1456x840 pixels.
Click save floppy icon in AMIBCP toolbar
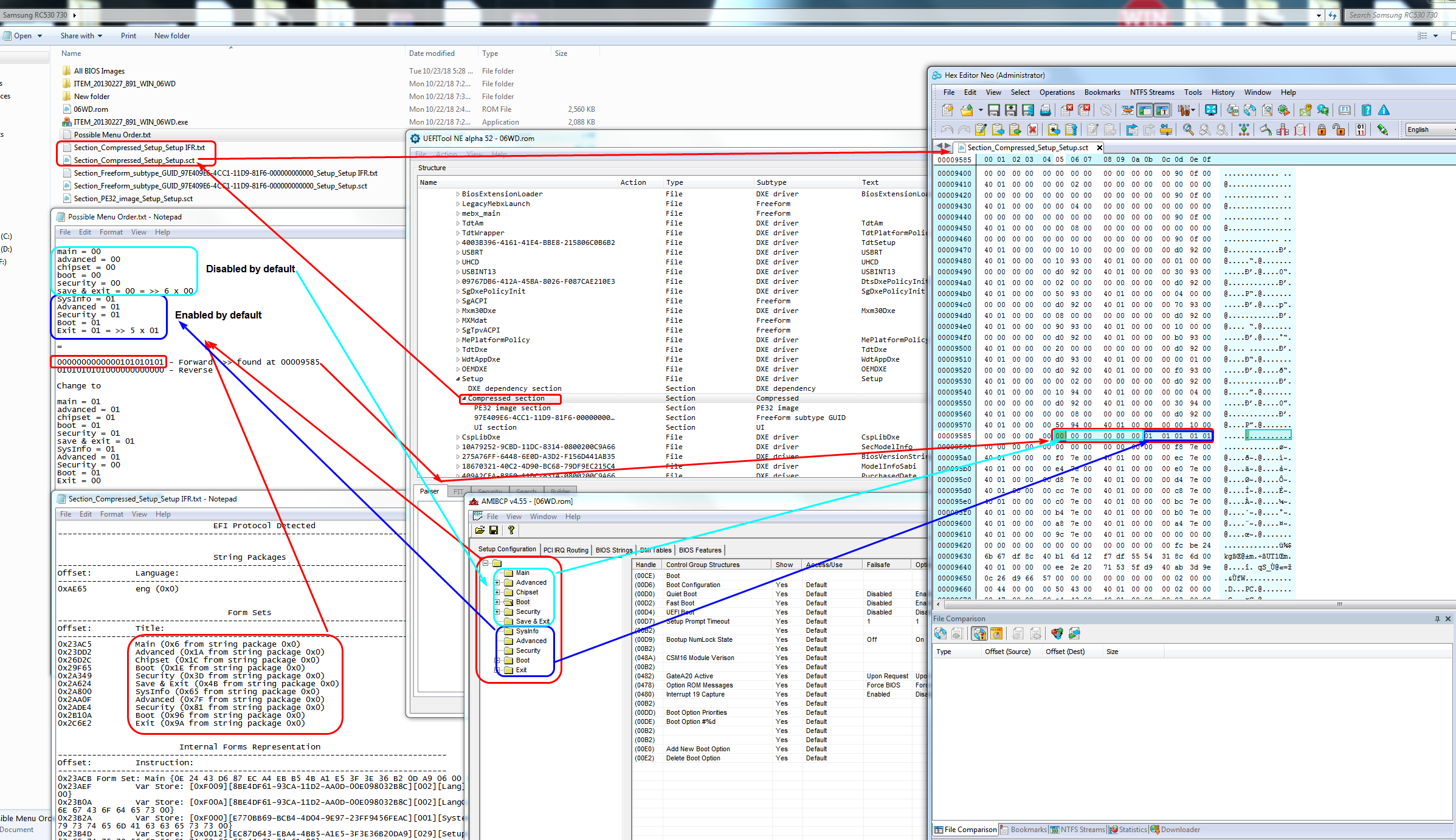pyautogui.click(x=494, y=530)
